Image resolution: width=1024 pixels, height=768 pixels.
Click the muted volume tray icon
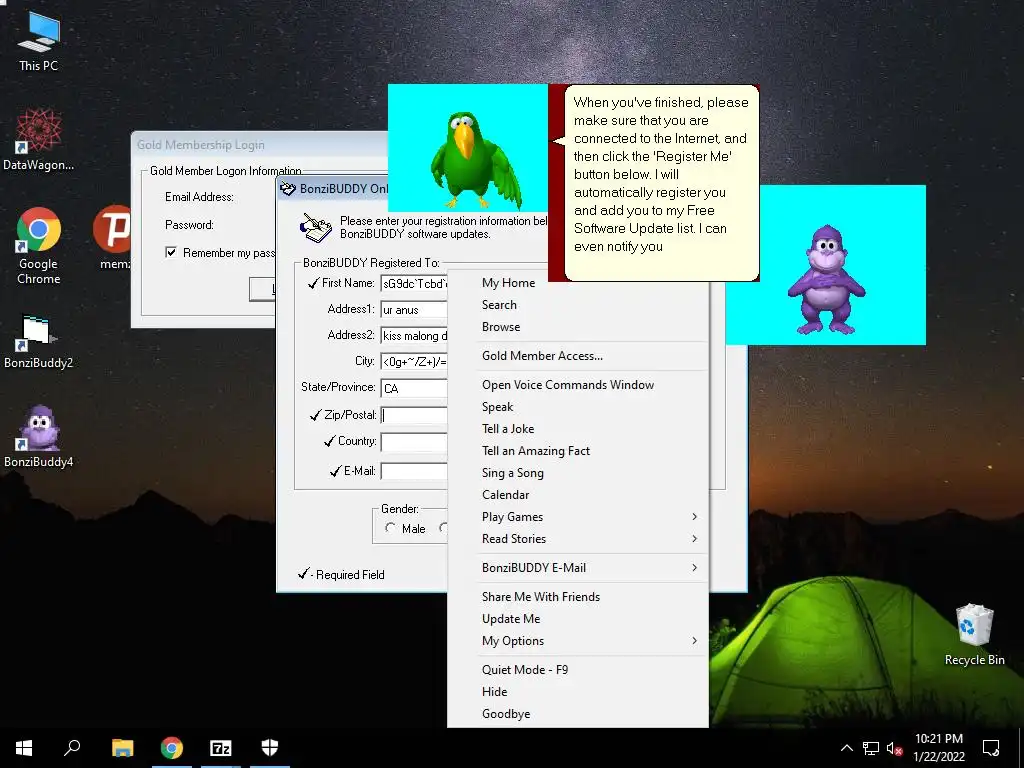point(894,748)
